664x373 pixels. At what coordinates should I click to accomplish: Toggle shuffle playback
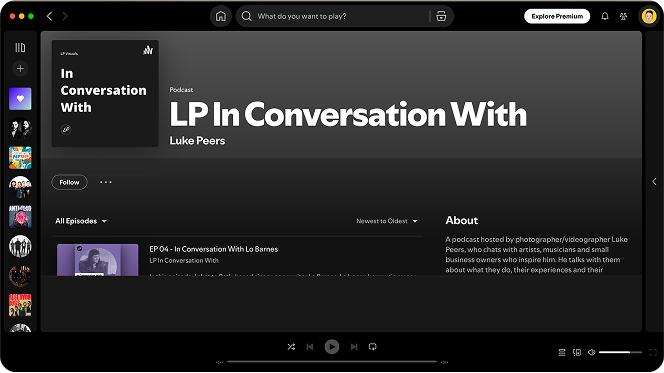[291, 347]
